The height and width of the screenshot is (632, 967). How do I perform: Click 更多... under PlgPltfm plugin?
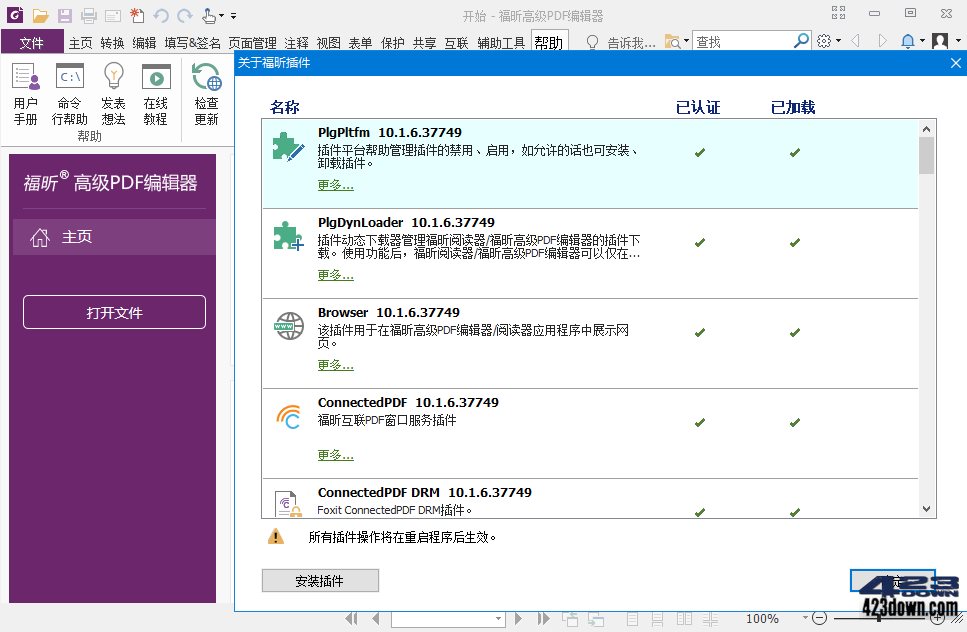tap(335, 185)
